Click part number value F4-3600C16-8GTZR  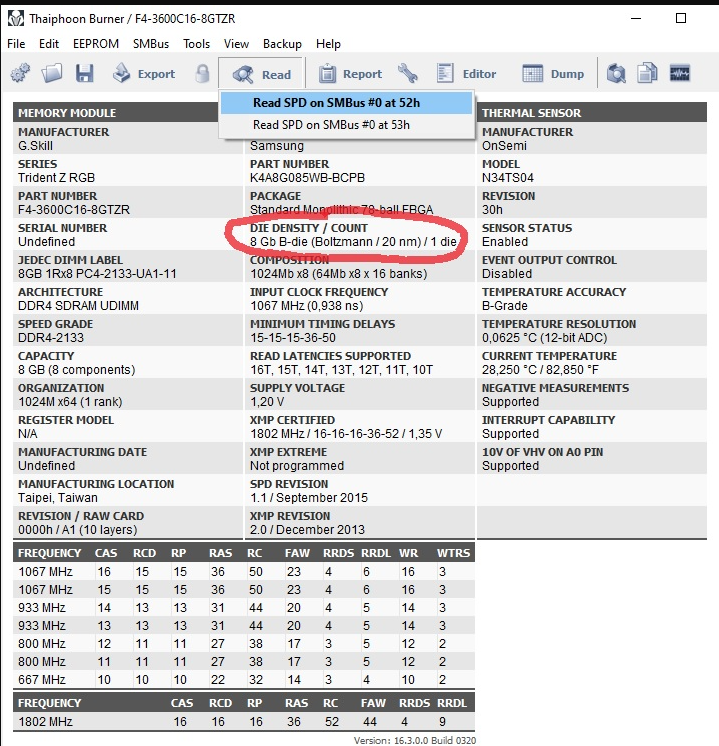(74, 210)
